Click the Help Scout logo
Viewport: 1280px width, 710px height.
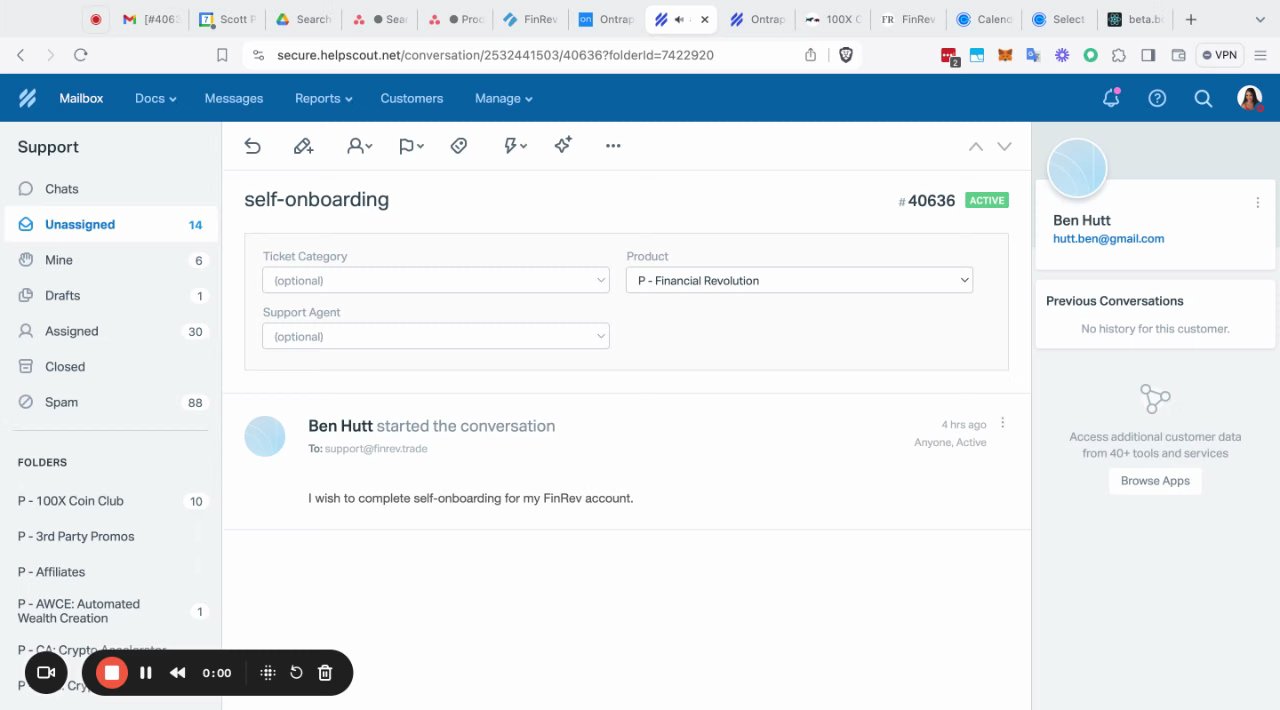tap(28, 98)
